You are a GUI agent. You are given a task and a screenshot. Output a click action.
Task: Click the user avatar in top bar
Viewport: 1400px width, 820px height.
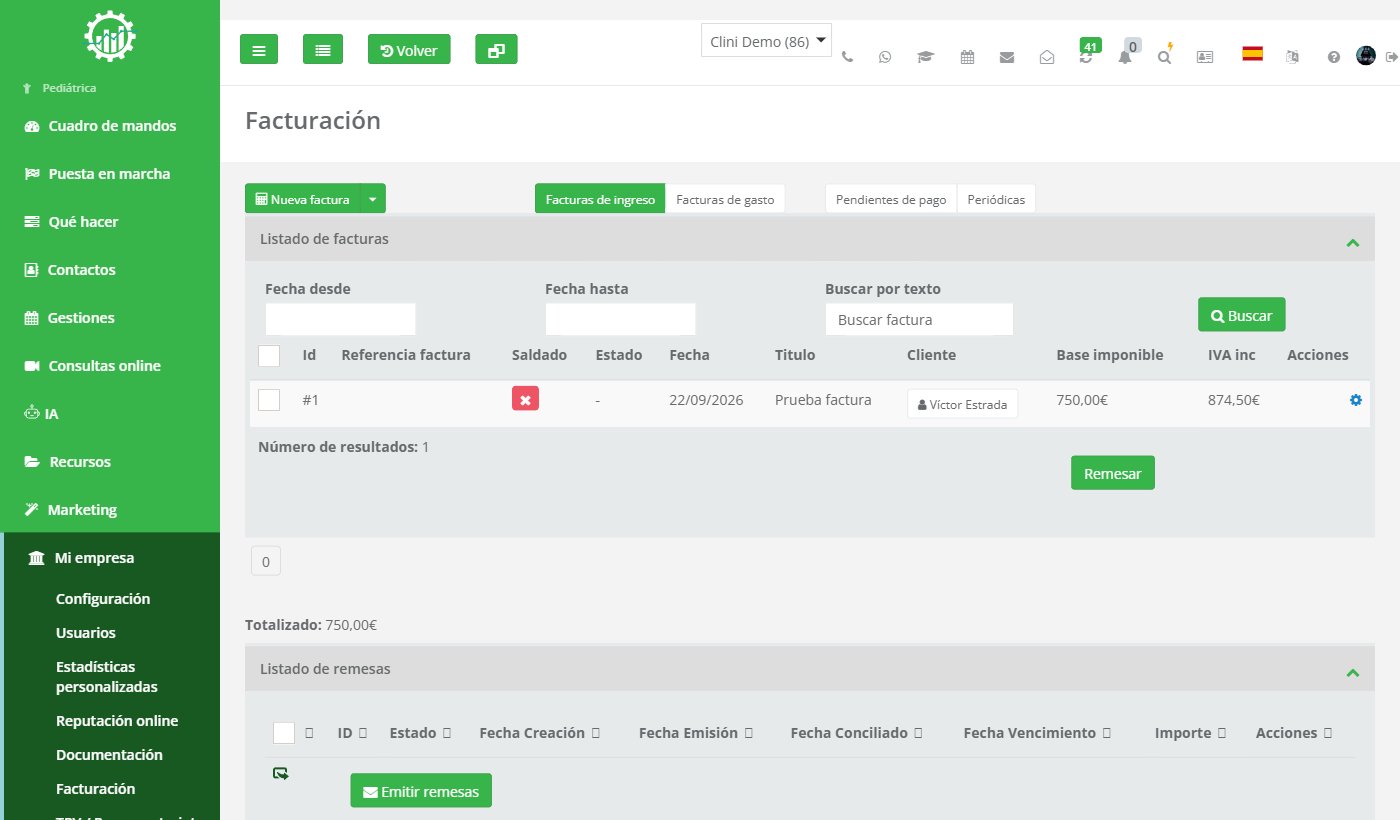tap(1366, 56)
